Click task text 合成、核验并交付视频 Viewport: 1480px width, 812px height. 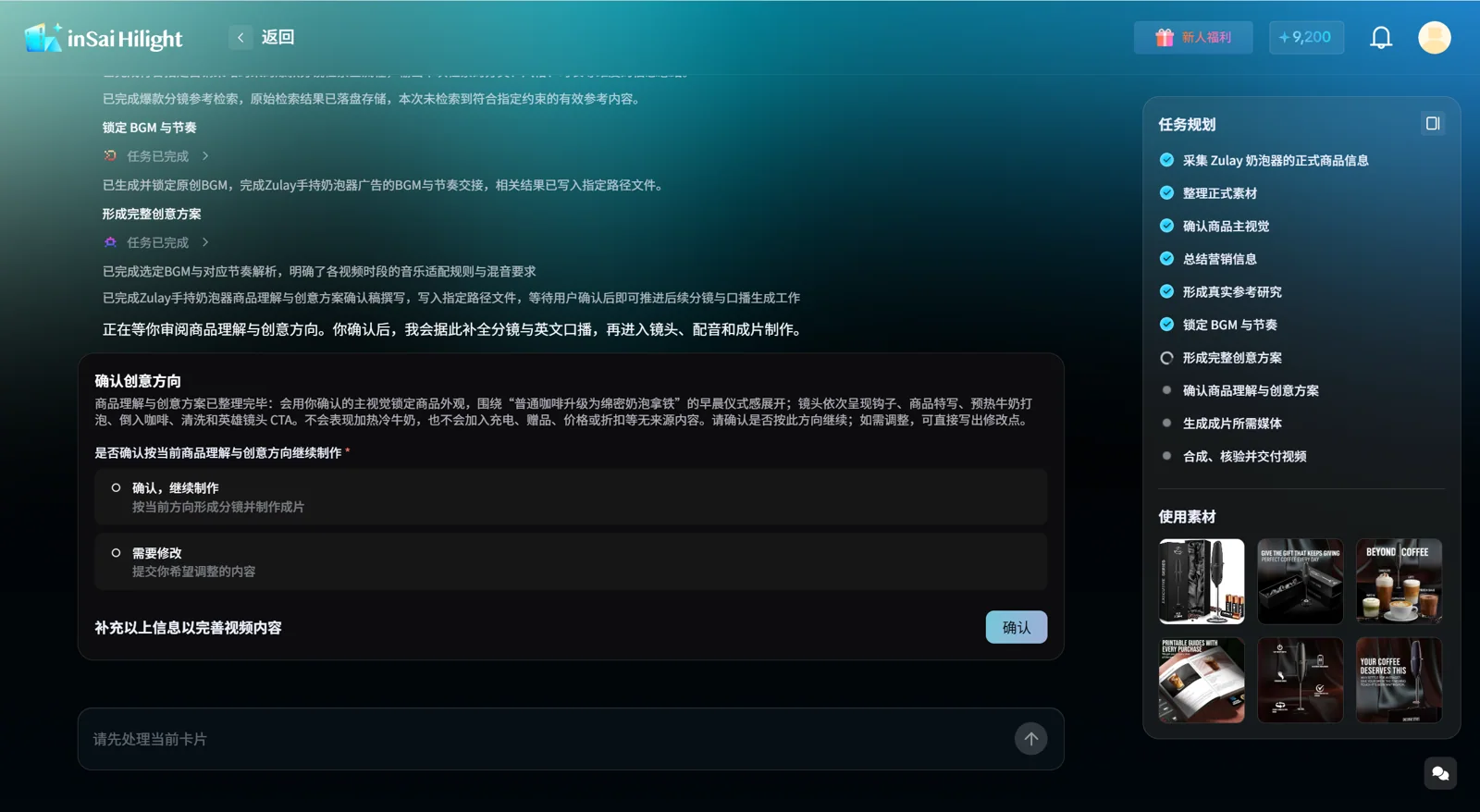pyautogui.click(x=1244, y=456)
